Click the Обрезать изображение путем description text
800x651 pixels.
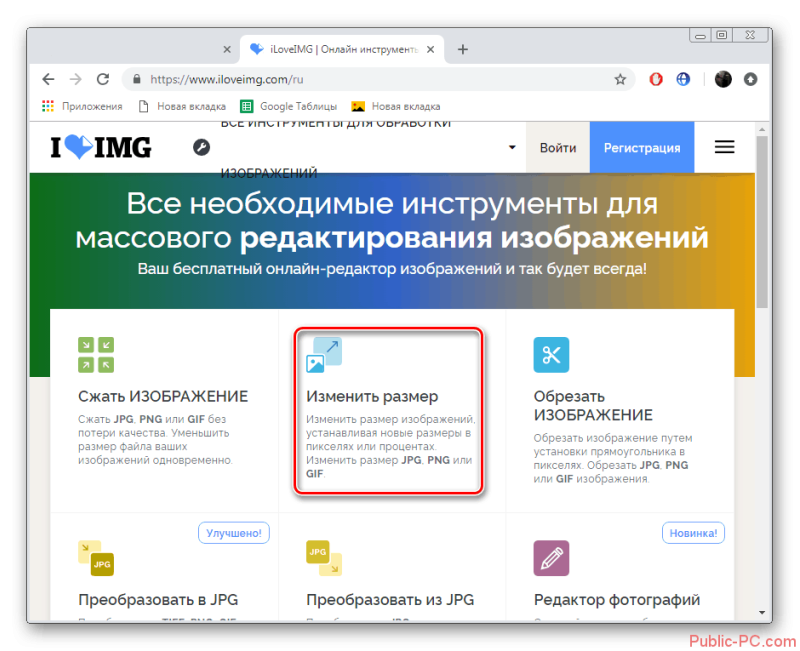(613, 459)
